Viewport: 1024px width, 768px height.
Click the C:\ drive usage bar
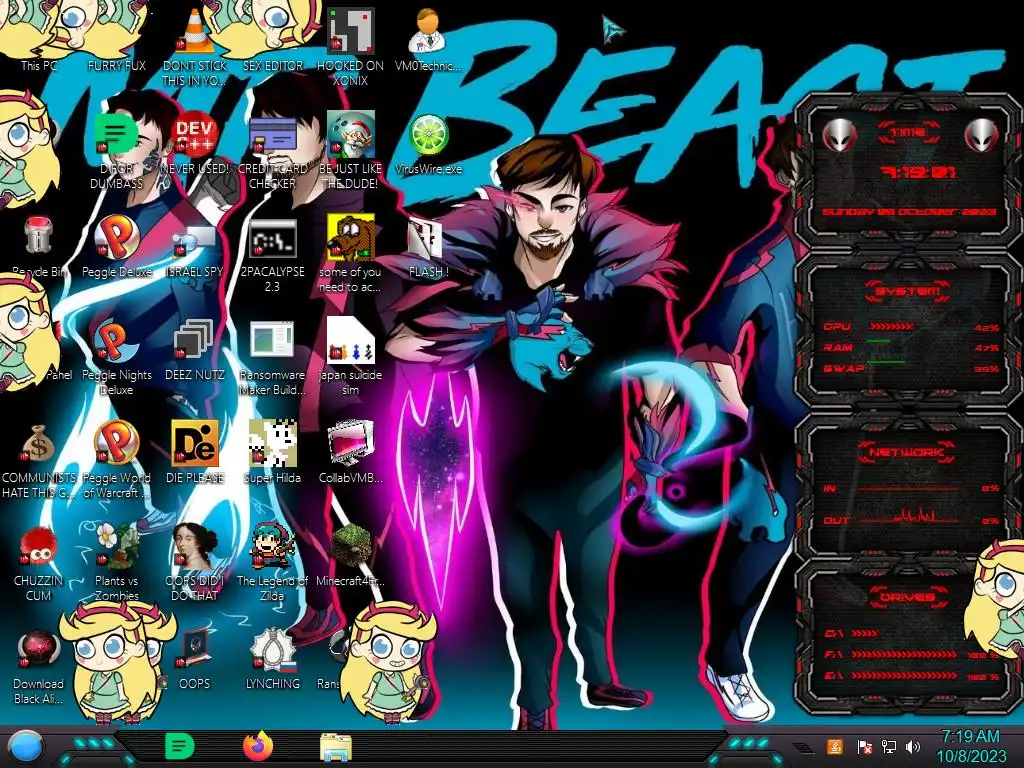pyautogui.click(x=865, y=633)
